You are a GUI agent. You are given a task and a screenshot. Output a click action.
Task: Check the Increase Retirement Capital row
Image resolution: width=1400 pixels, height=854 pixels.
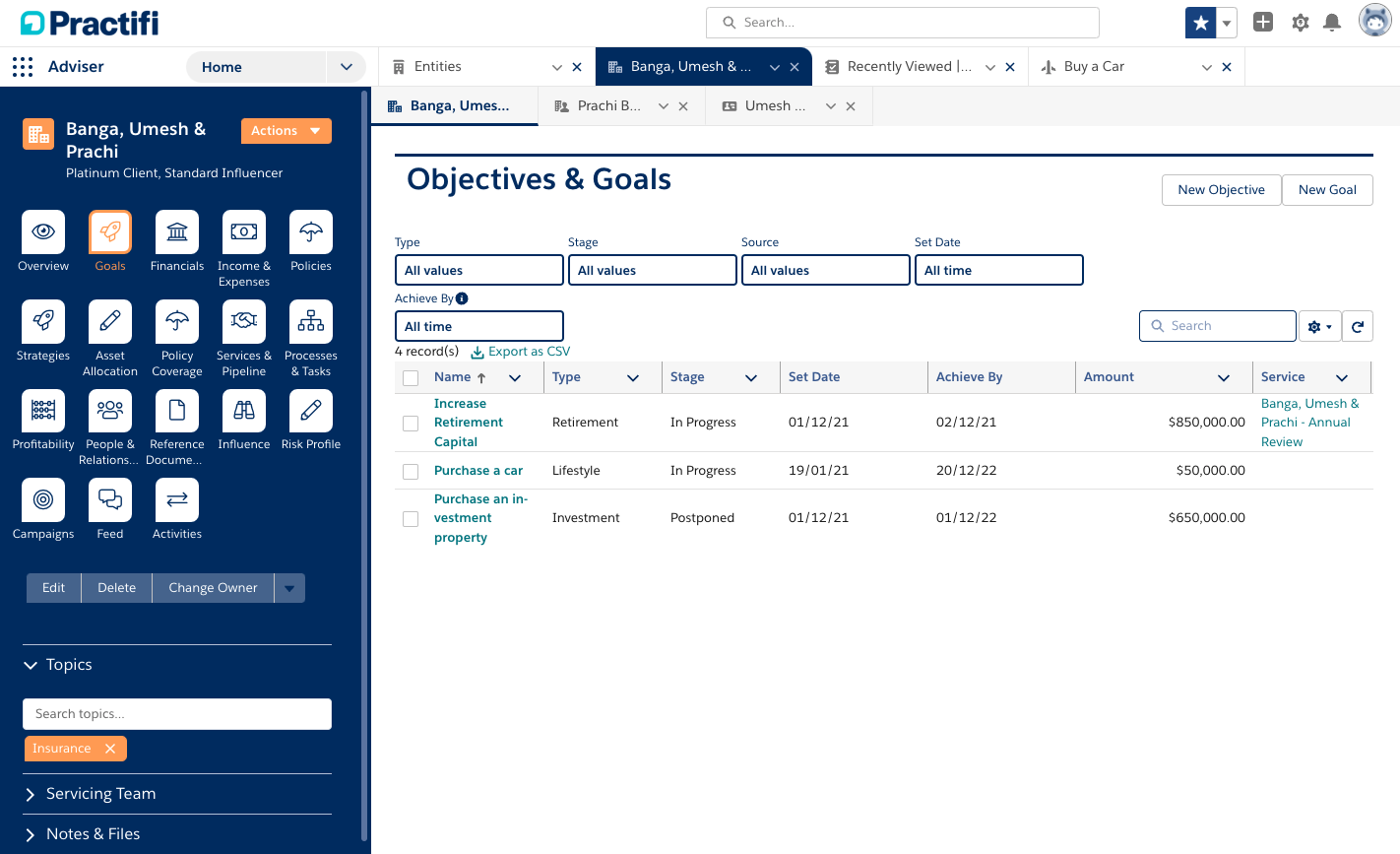[x=410, y=423]
